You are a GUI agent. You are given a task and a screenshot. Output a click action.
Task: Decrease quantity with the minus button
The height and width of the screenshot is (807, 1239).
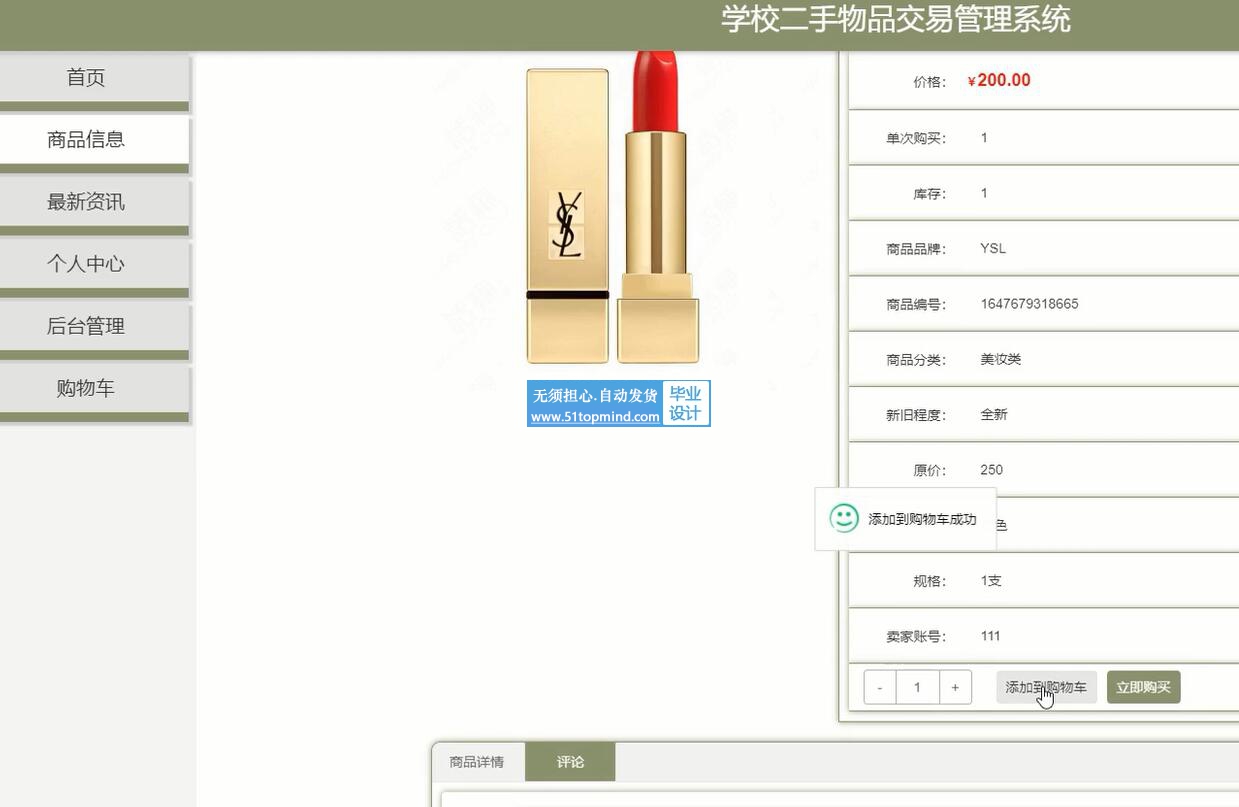tap(880, 687)
